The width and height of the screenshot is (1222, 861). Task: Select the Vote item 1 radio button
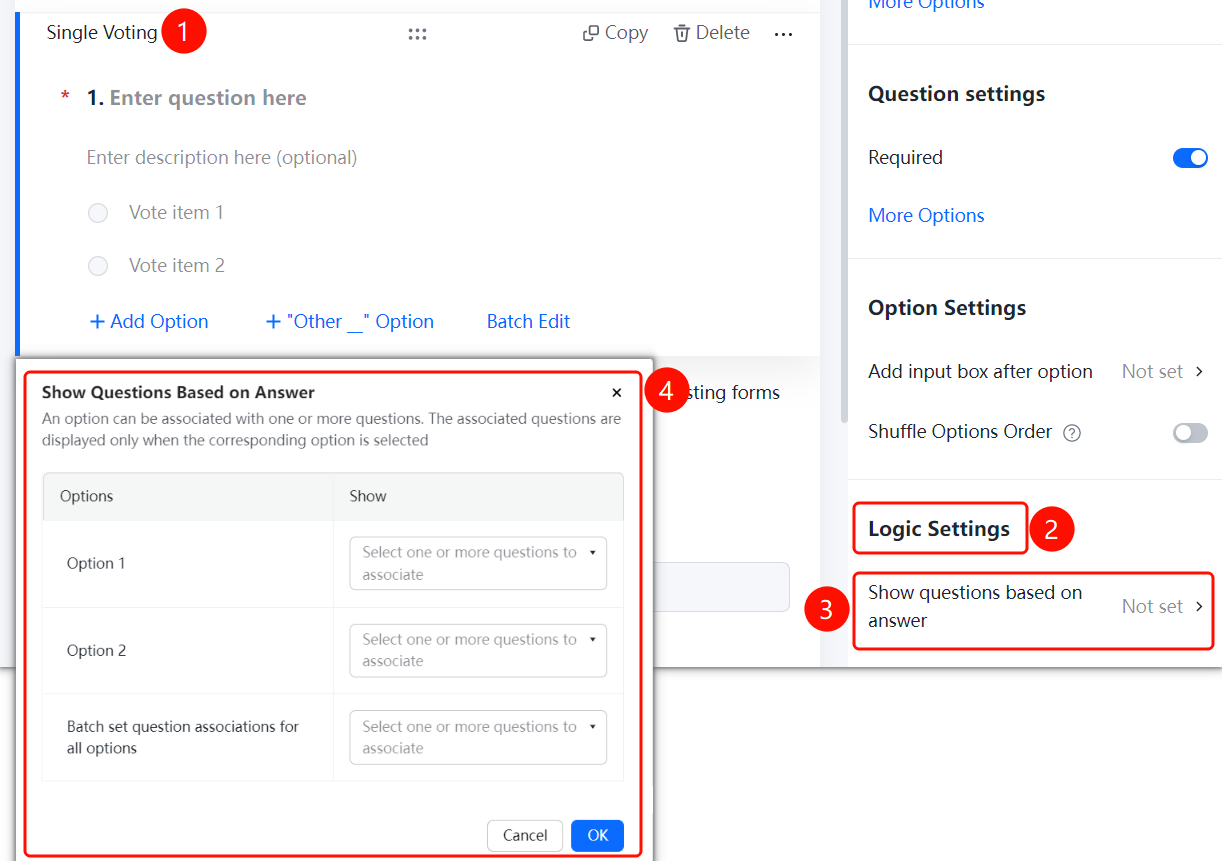pyautogui.click(x=98, y=213)
